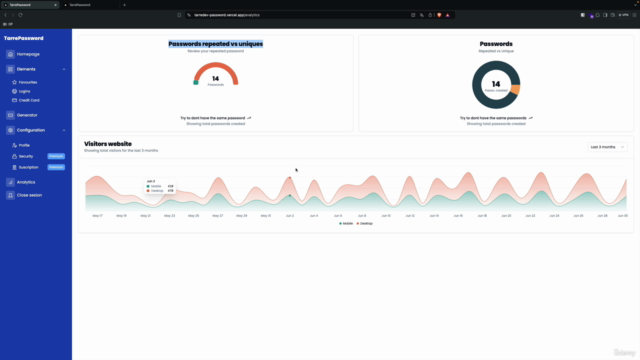Click the teal Mobile data point on chart
The height and width of the screenshot is (360, 640).
tap(290, 196)
